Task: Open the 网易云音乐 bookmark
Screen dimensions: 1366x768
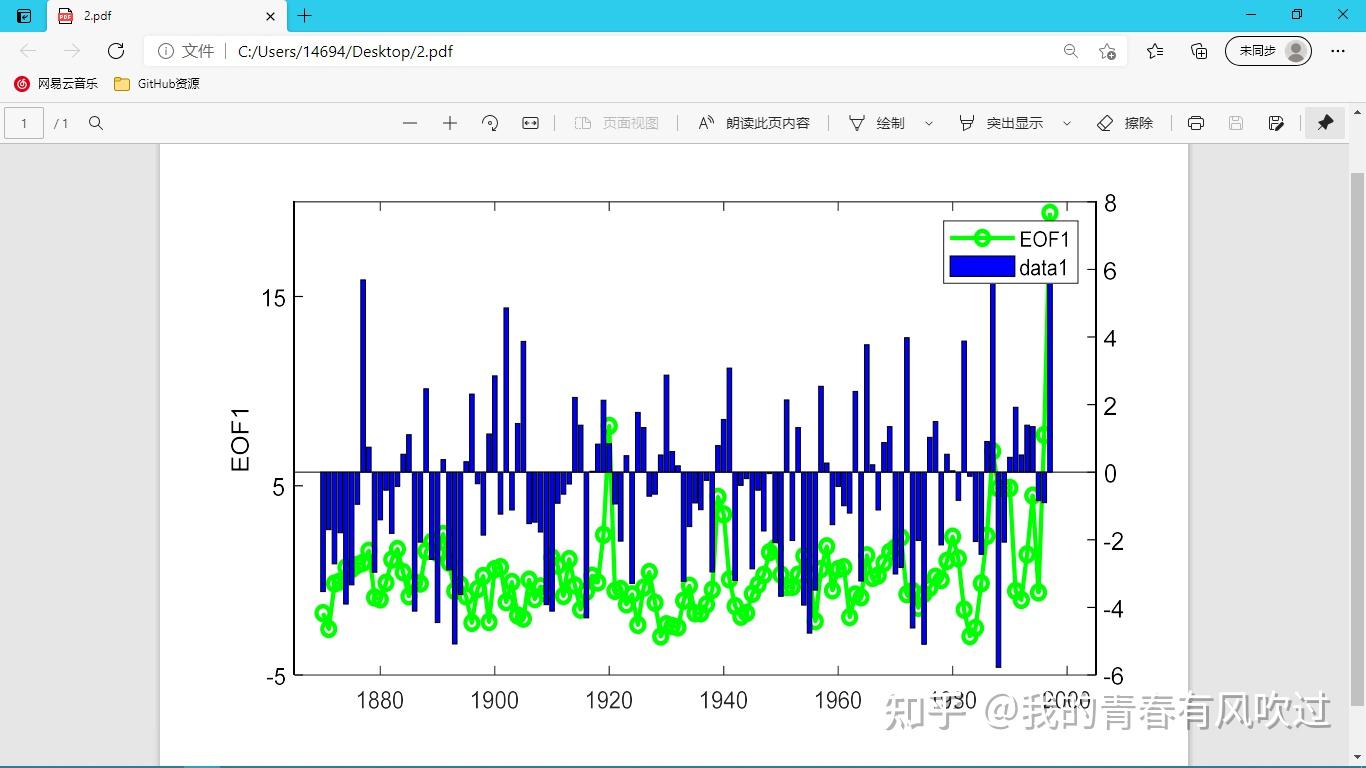Action: (x=56, y=84)
